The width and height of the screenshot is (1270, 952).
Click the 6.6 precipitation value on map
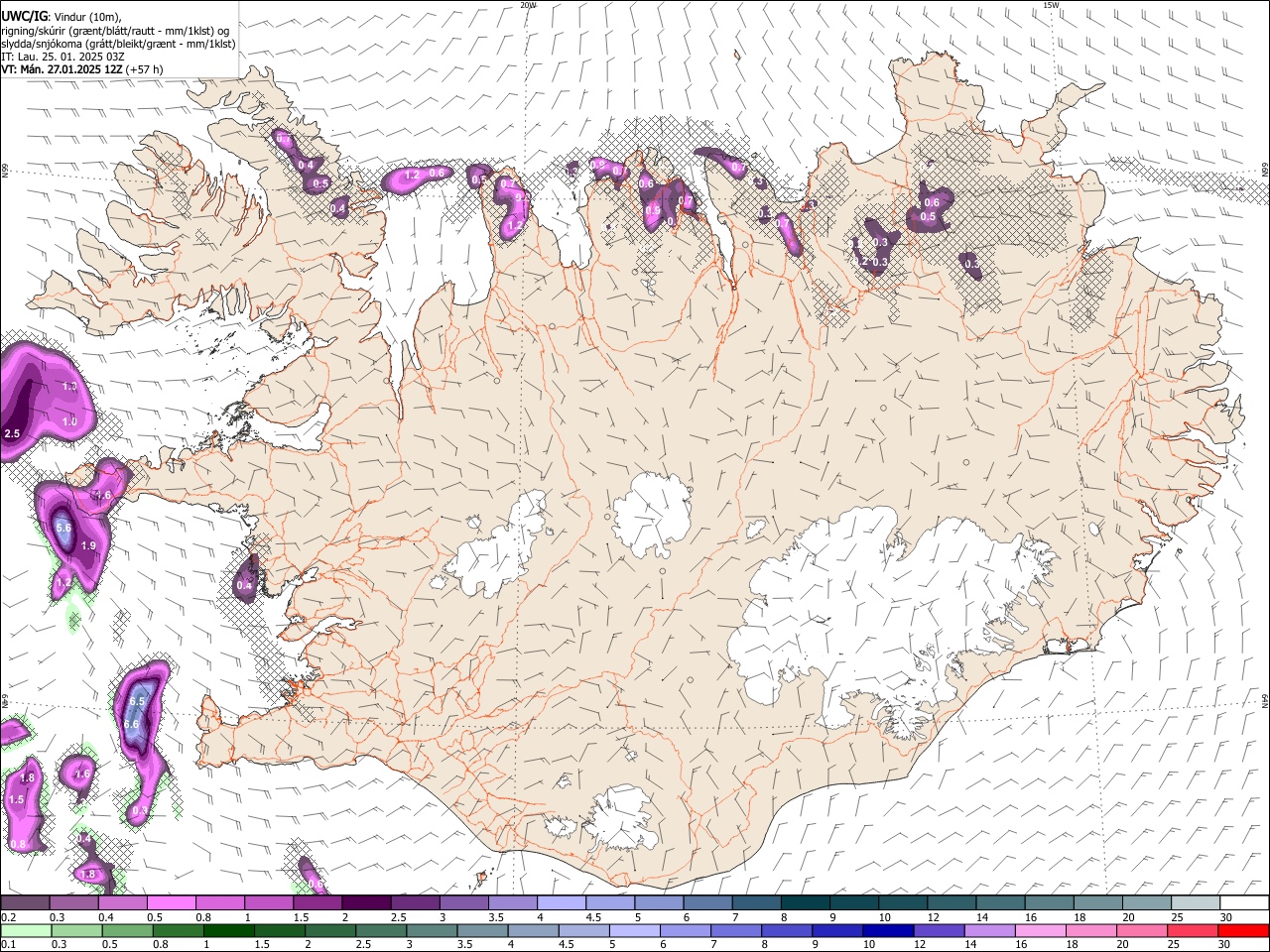click(x=131, y=725)
